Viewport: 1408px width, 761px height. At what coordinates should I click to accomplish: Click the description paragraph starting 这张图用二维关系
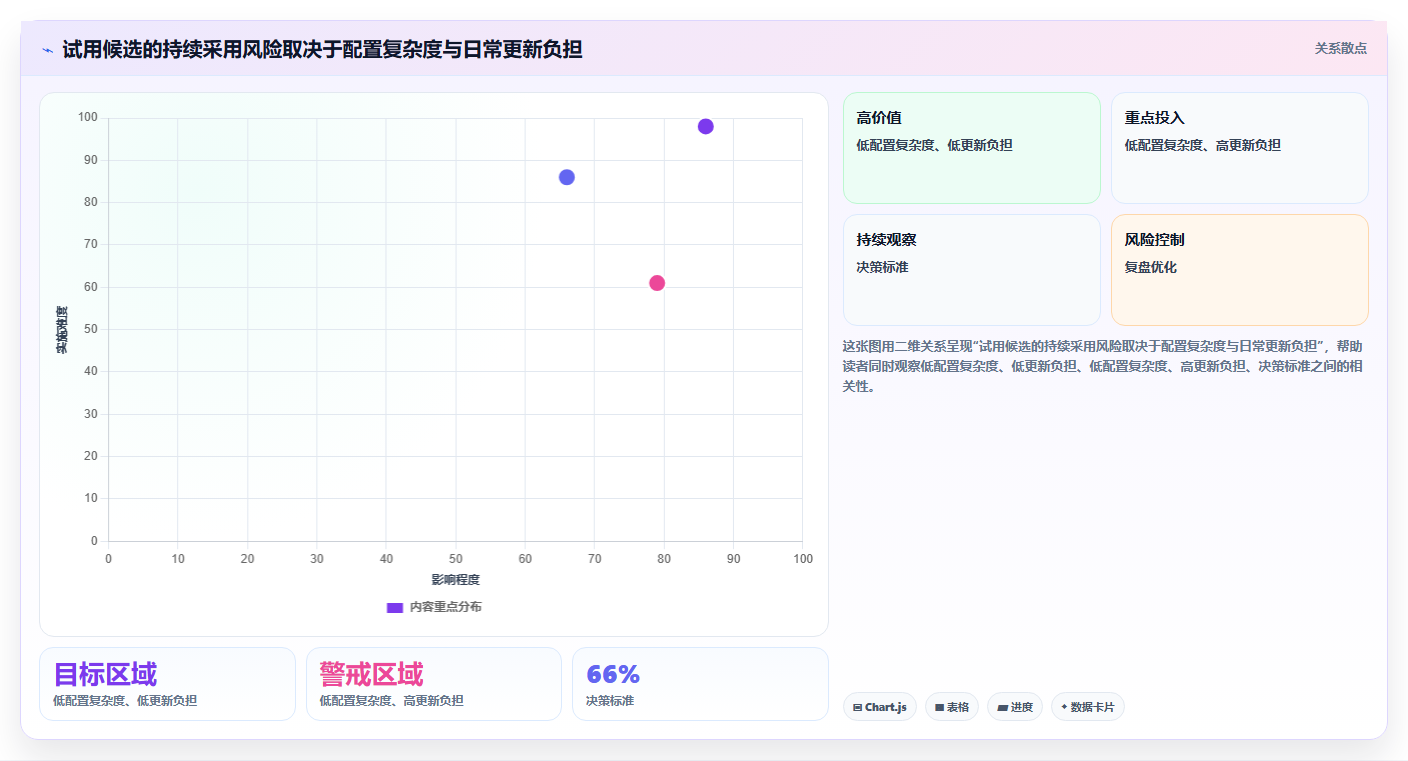pyautogui.click(x=1104, y=366)
